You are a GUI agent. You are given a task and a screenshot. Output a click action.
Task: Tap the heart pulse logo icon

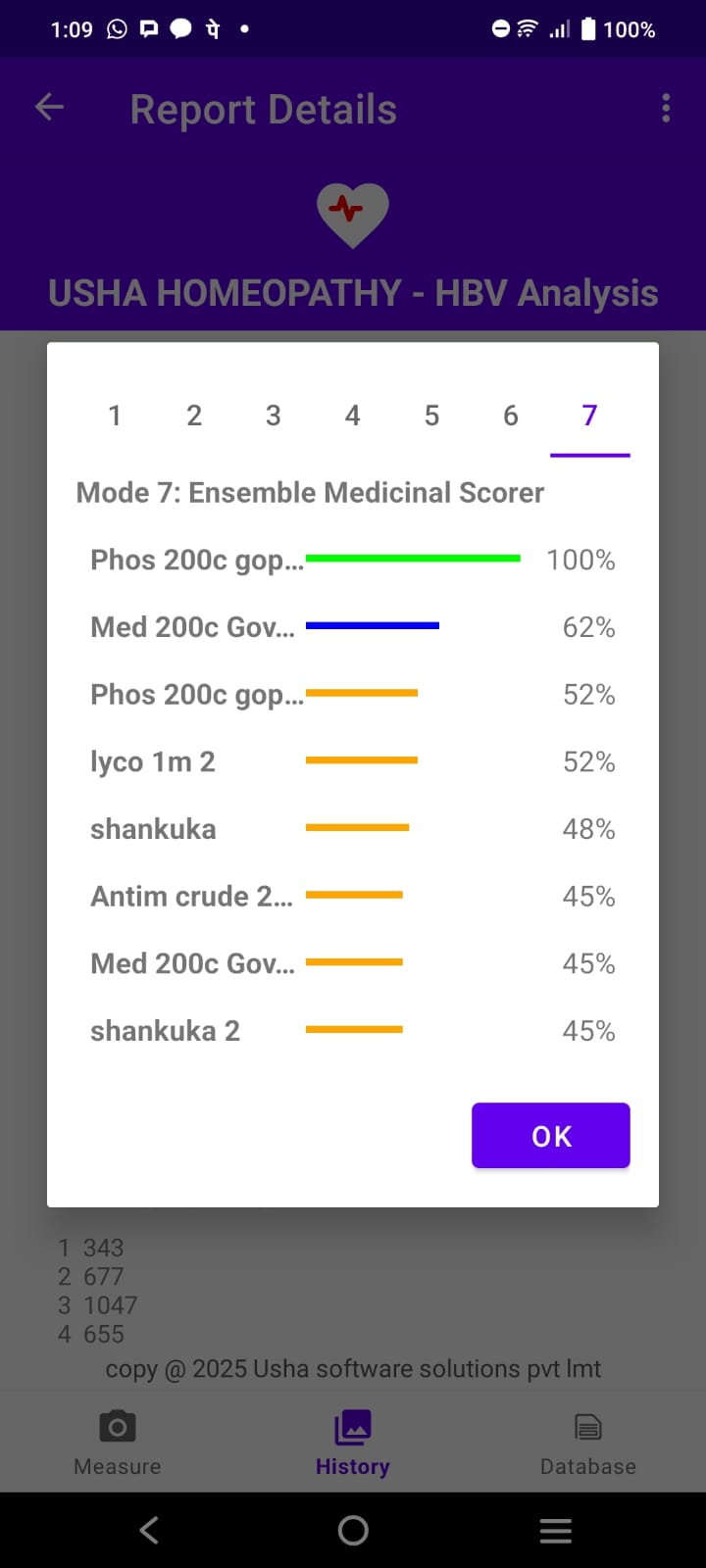(353, 213)
